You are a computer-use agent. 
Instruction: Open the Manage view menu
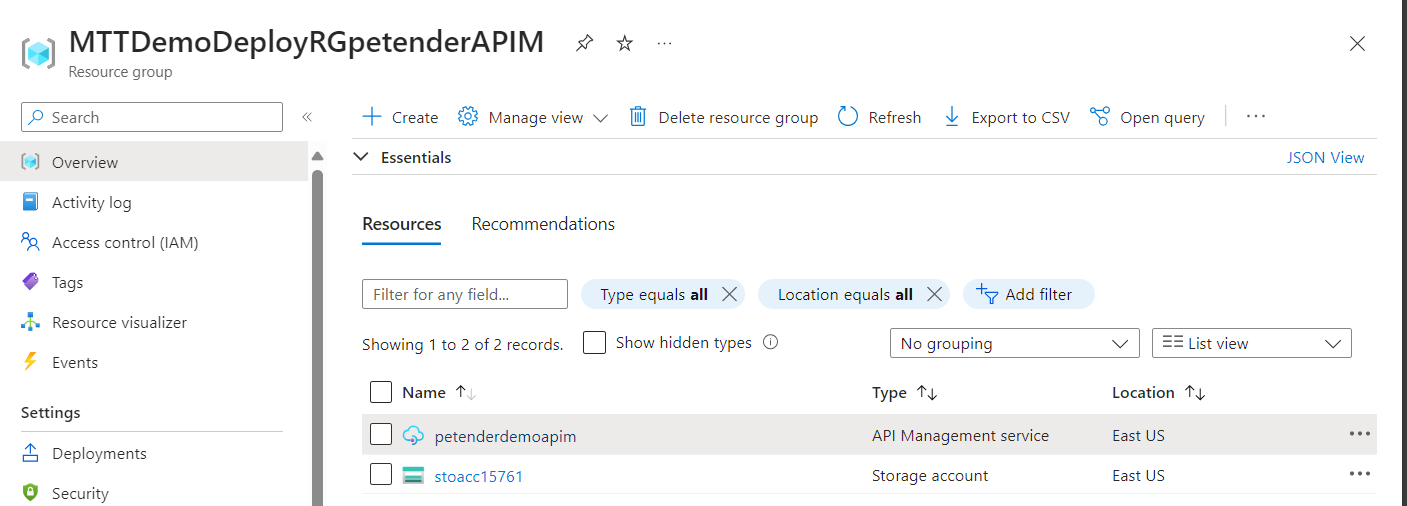533,117
